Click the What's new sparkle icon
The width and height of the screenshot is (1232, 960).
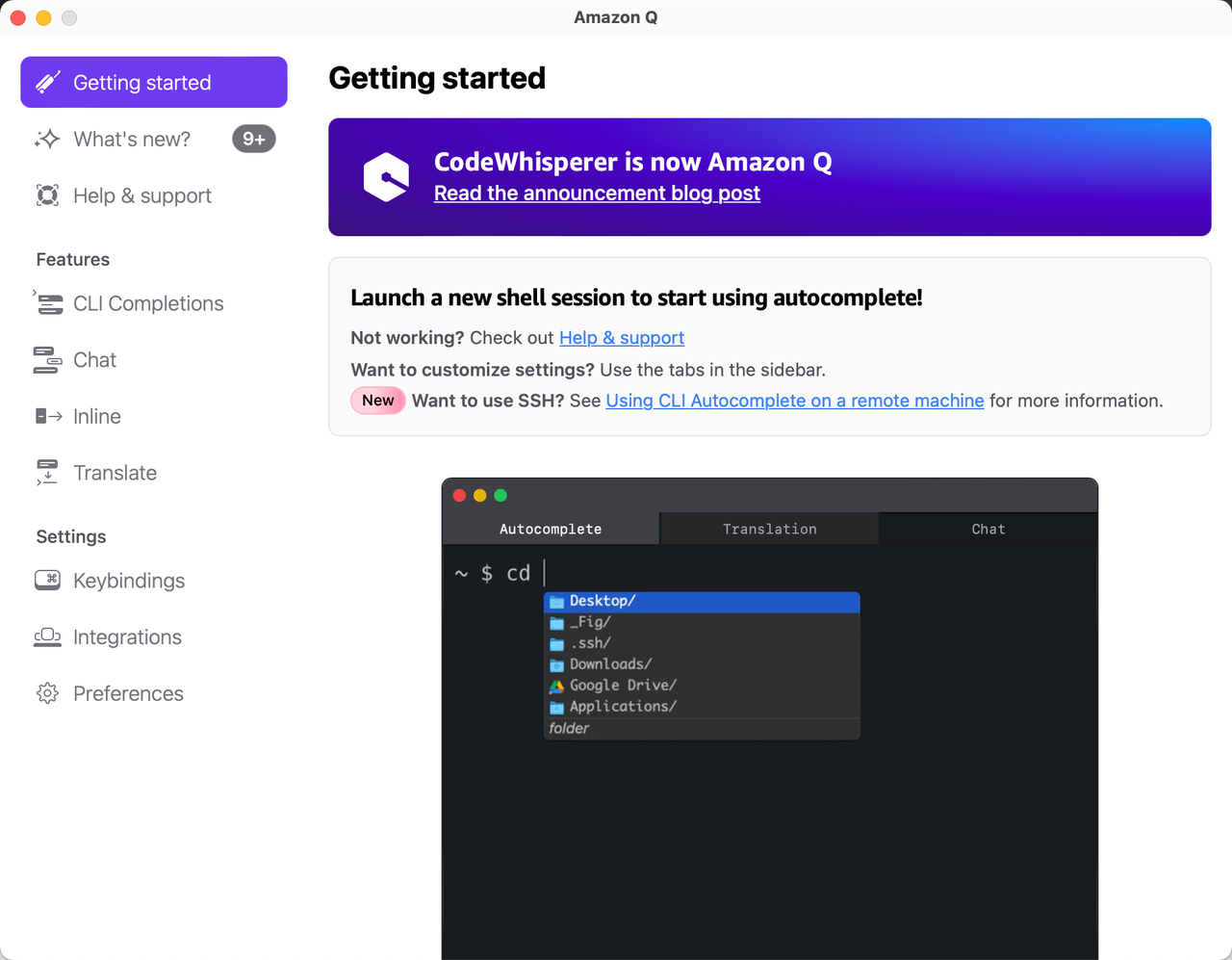point(47,139)
